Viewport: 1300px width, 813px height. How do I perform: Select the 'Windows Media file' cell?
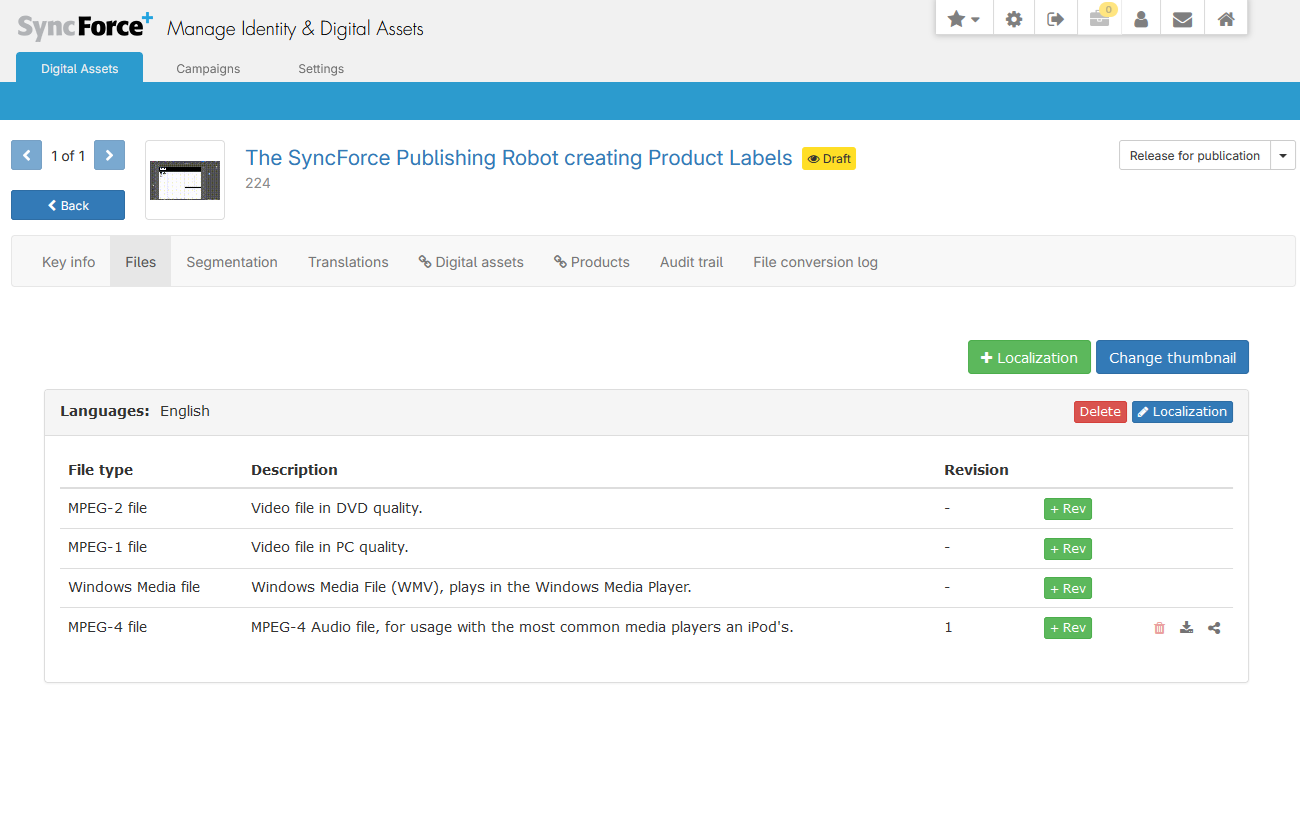(134, 587)
